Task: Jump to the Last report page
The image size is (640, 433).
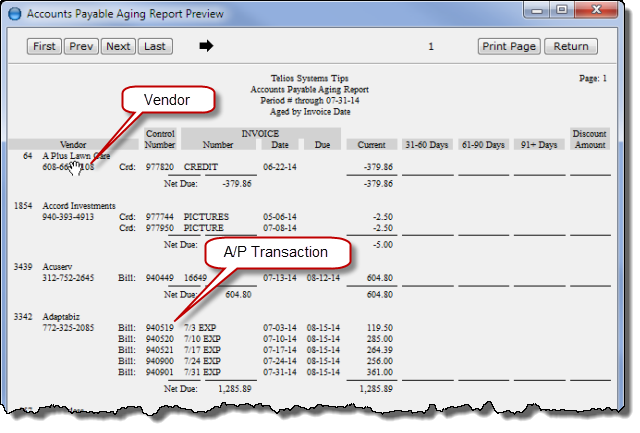Action: 153,46
